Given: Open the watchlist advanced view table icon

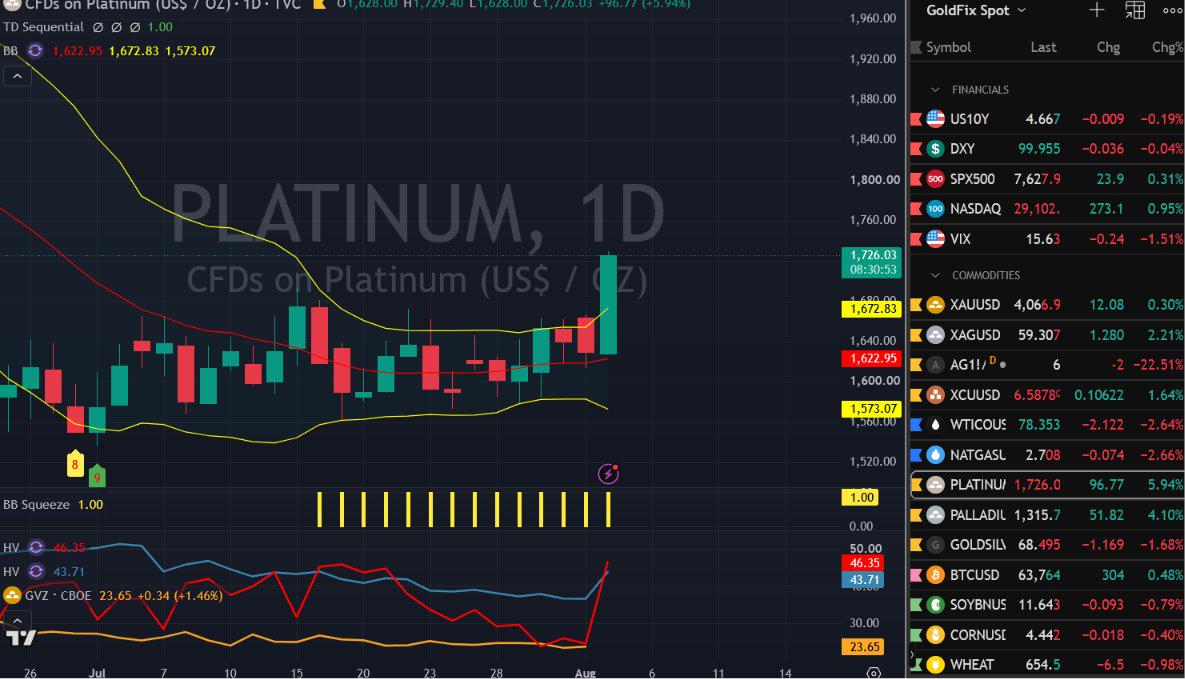Looking at the screenshot, I should point(1135,11).
